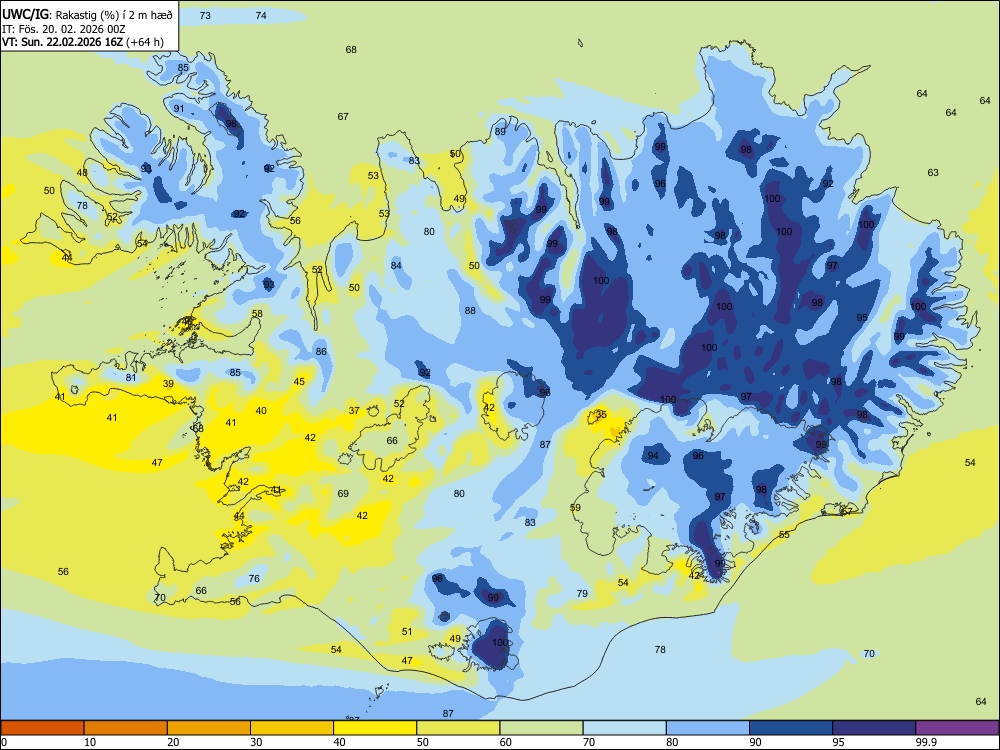Click the humidity value '76' on the map
The image size is (1000, 750).
coord(254,578)
